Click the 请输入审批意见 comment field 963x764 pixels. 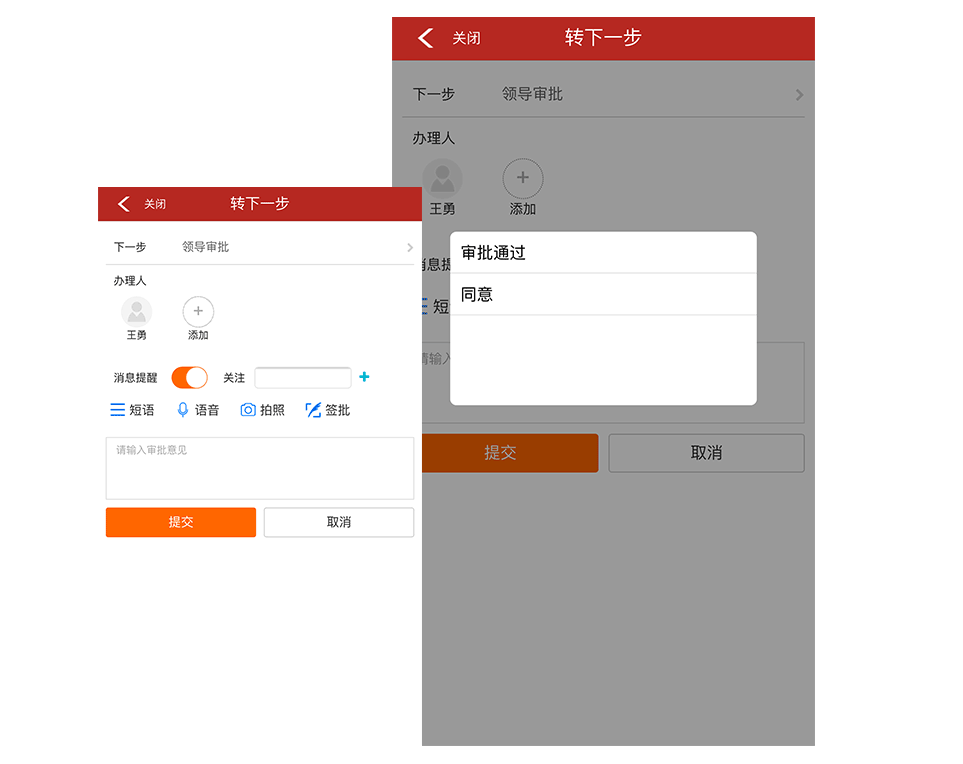[260, 468]
